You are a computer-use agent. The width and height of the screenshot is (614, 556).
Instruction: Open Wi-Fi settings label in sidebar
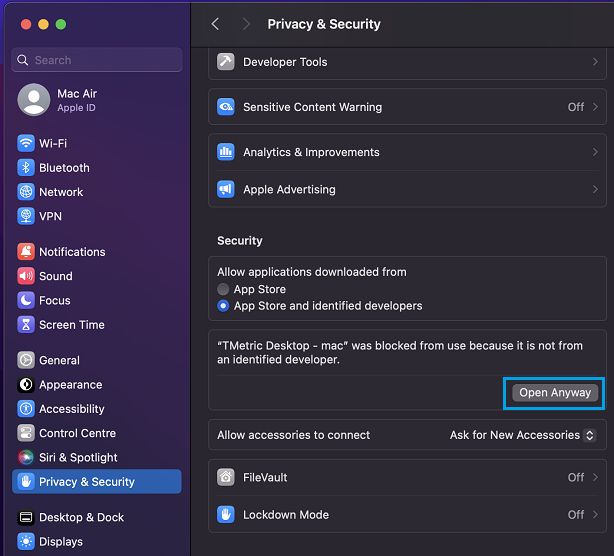[53, 143]
